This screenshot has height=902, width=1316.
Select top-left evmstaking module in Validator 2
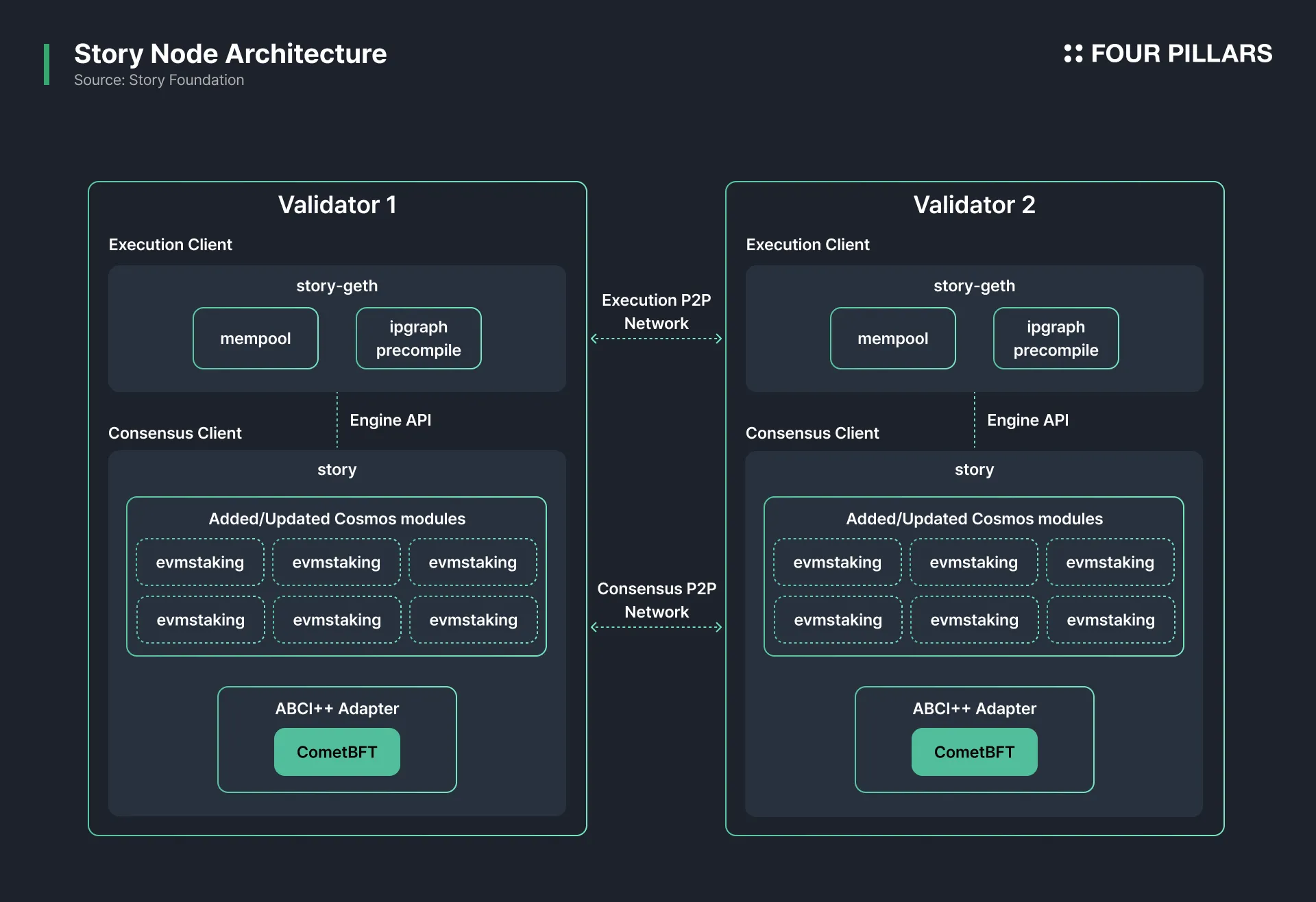pos(838,562)
